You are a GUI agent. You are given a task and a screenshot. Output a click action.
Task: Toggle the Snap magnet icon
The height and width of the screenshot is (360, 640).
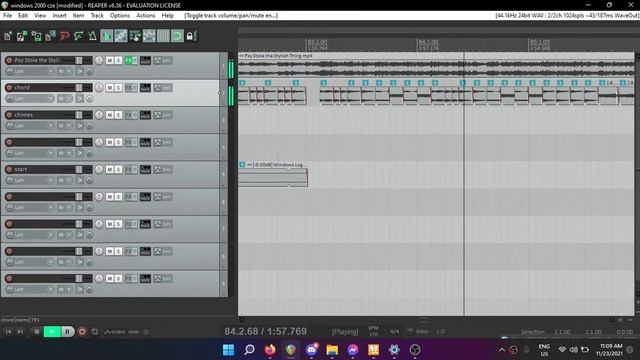[178, 36]
